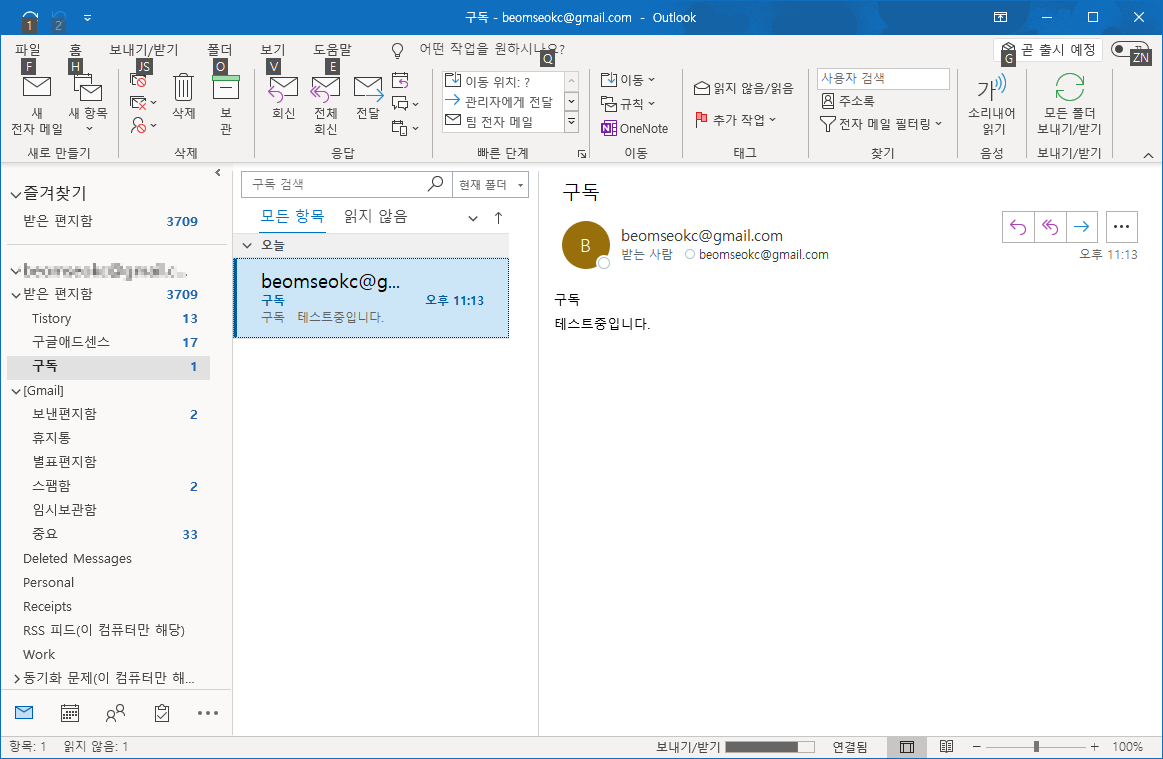Toggle 읽지 않음/읽음 envelope icon

(744, 88)
